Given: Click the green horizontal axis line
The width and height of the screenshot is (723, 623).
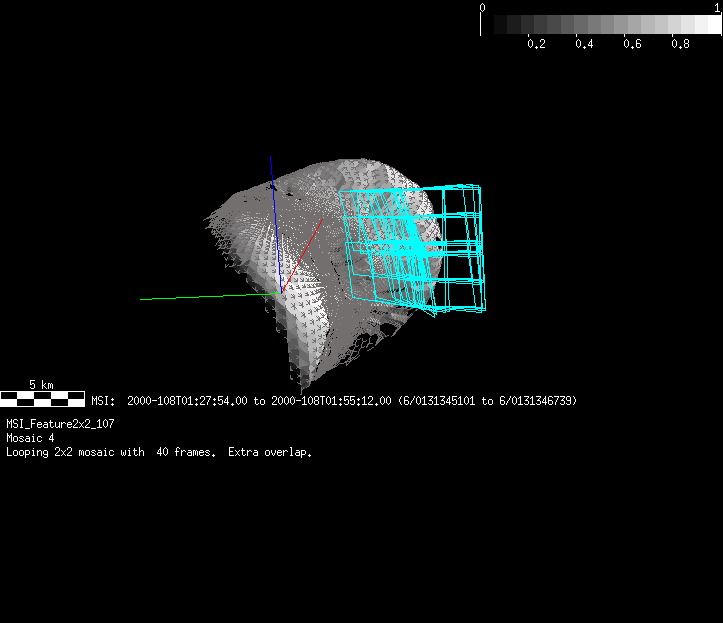Looking at the screenshot, I should point(200,296).
